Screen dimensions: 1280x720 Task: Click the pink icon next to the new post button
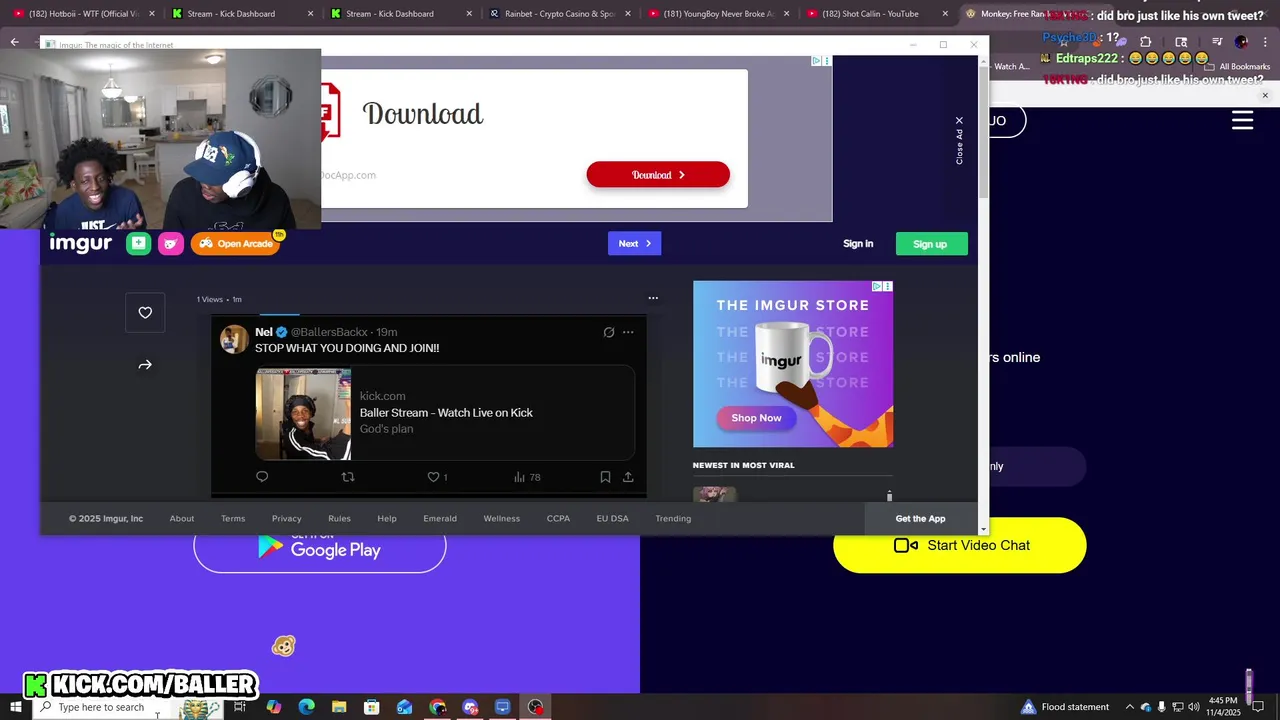click(x=171, y=243)
